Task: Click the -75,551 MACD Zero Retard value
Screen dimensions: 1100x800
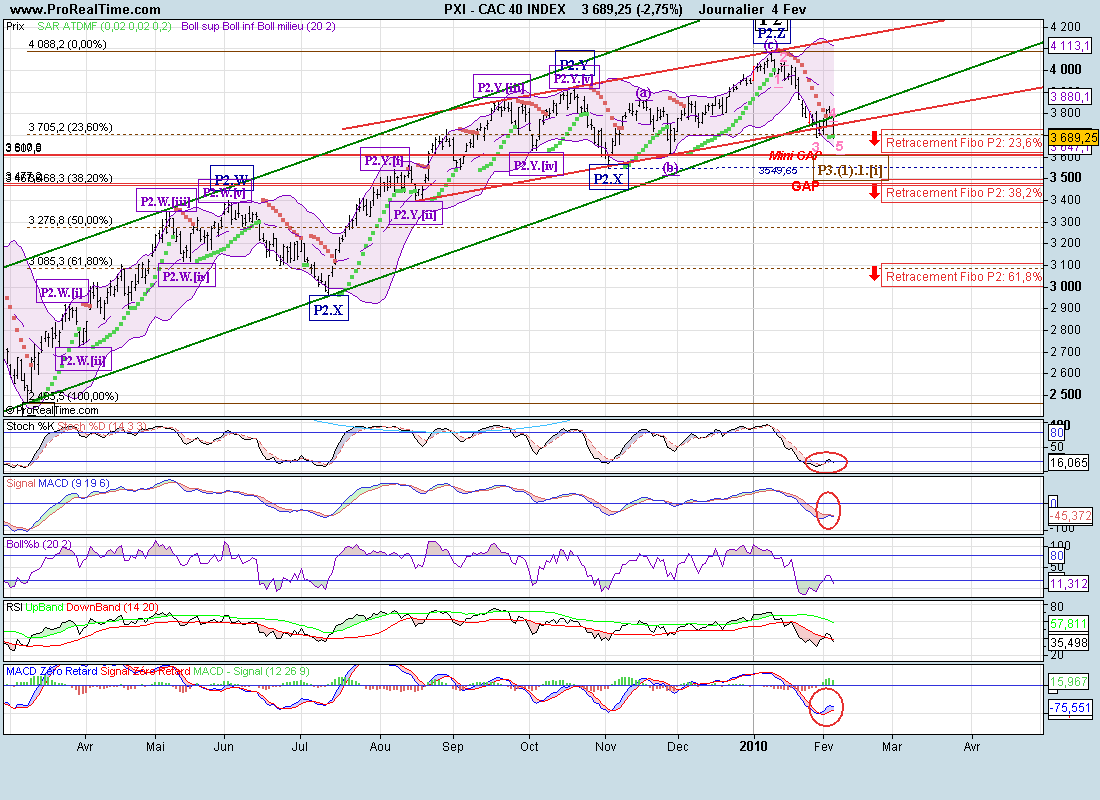Action: tap(1070, 707)
